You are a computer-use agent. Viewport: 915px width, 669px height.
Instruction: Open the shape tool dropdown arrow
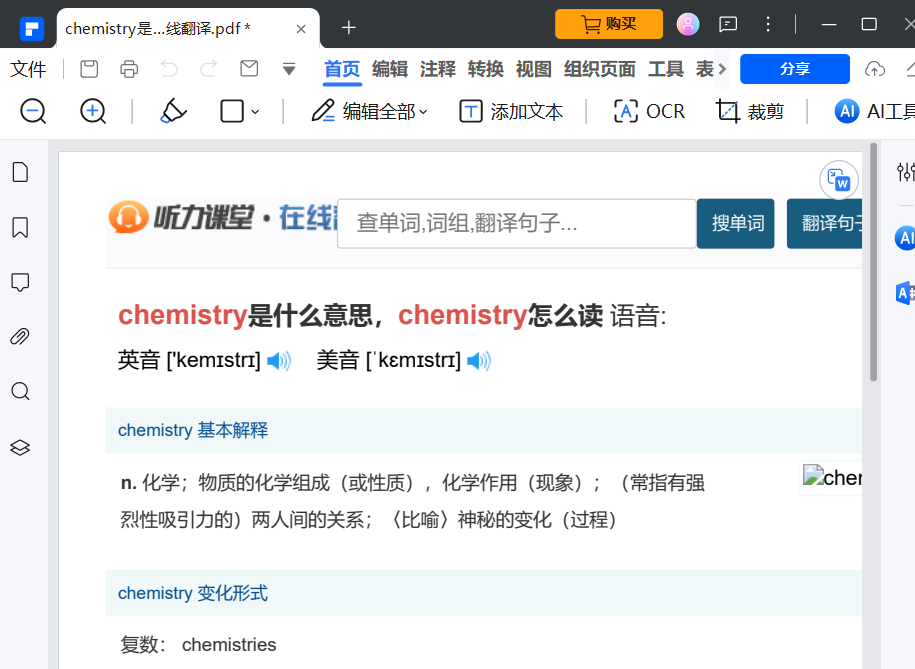[x=256, y=111]
